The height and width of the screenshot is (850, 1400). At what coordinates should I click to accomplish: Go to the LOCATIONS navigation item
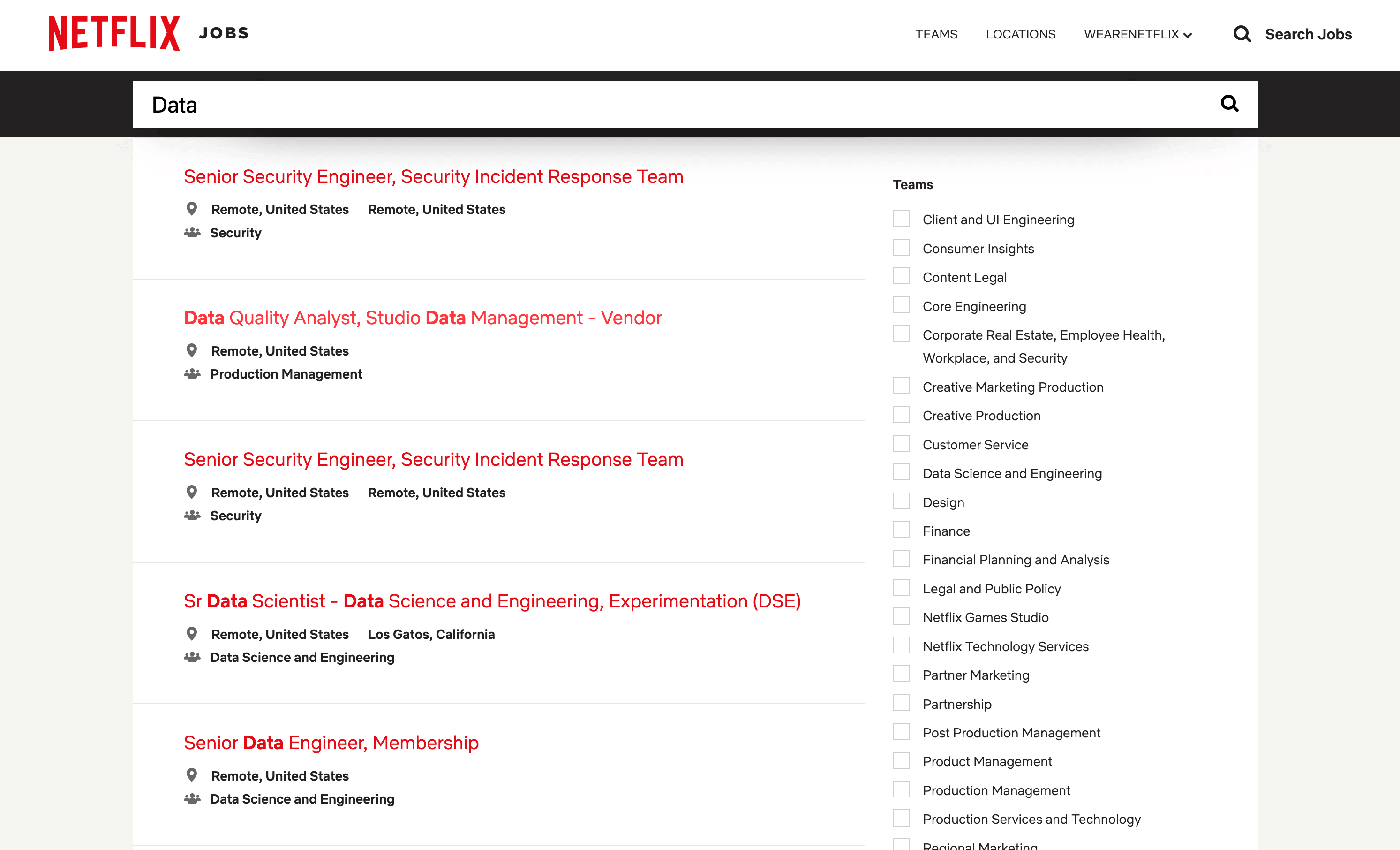coord(1020,35)
